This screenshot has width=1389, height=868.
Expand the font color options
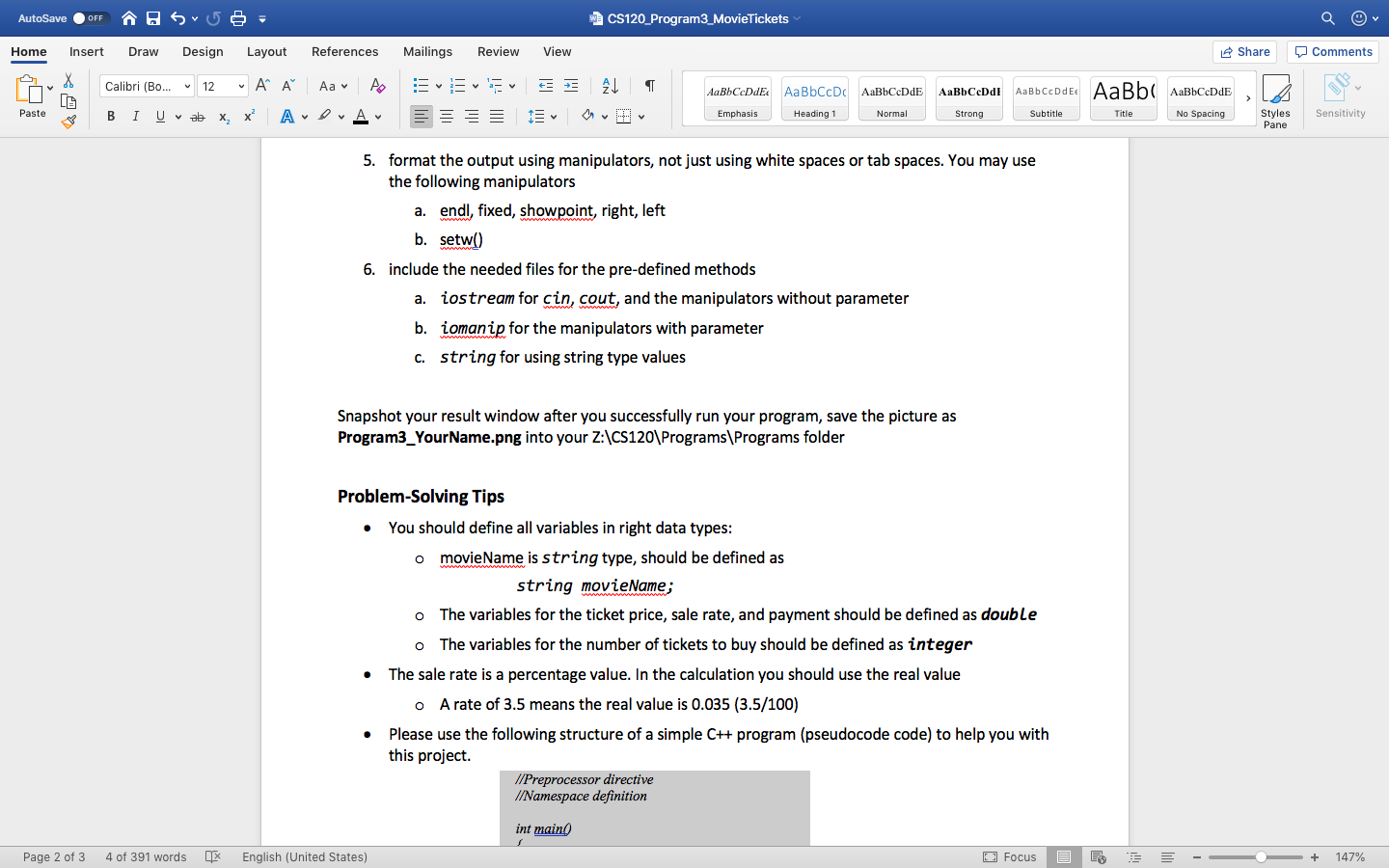point(376,117)
